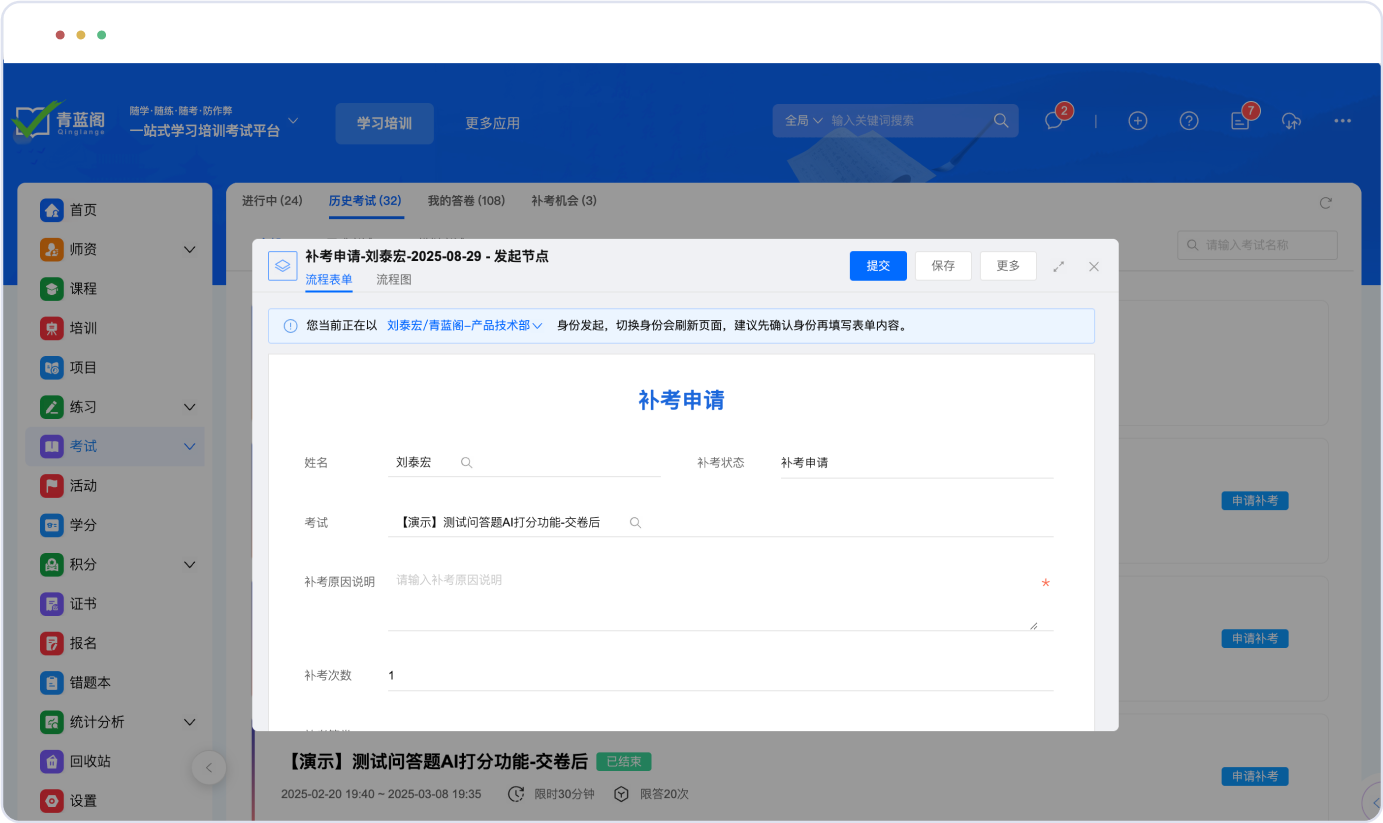Click the refresh icon above exam list
This screenshot has height=823, width=1383.
coord(1326,203)
